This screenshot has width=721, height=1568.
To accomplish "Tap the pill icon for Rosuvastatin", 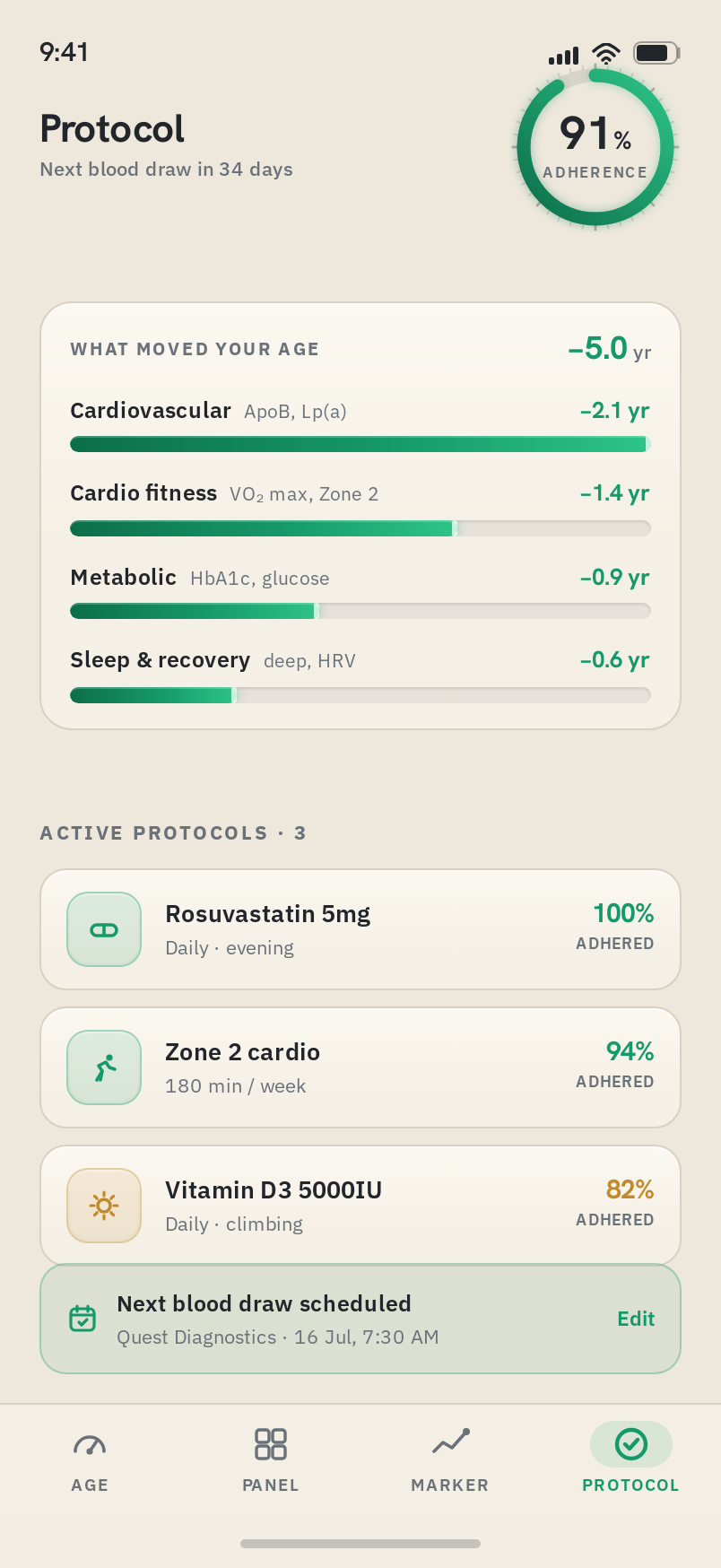I will pos(104,929).
